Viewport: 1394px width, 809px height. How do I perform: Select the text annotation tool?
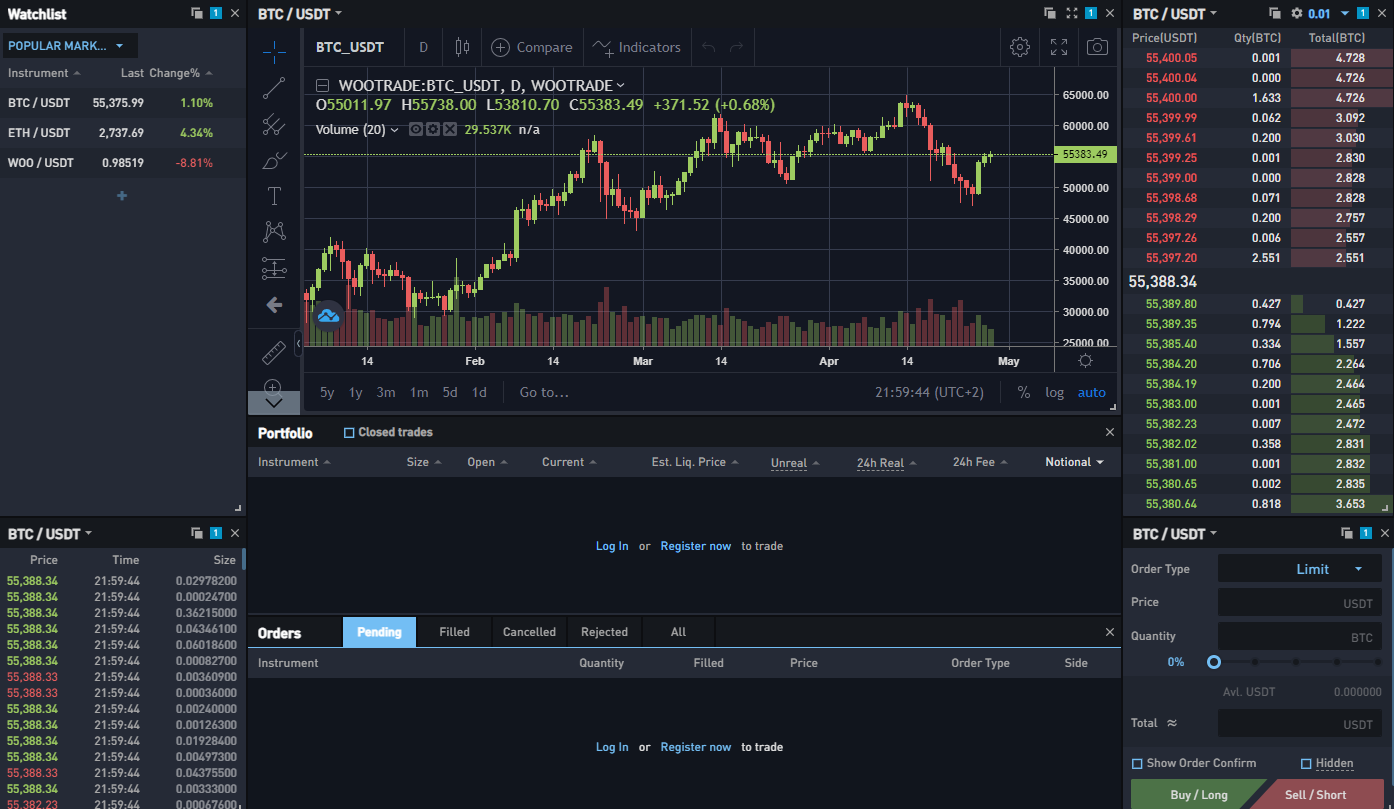(274, 196)
